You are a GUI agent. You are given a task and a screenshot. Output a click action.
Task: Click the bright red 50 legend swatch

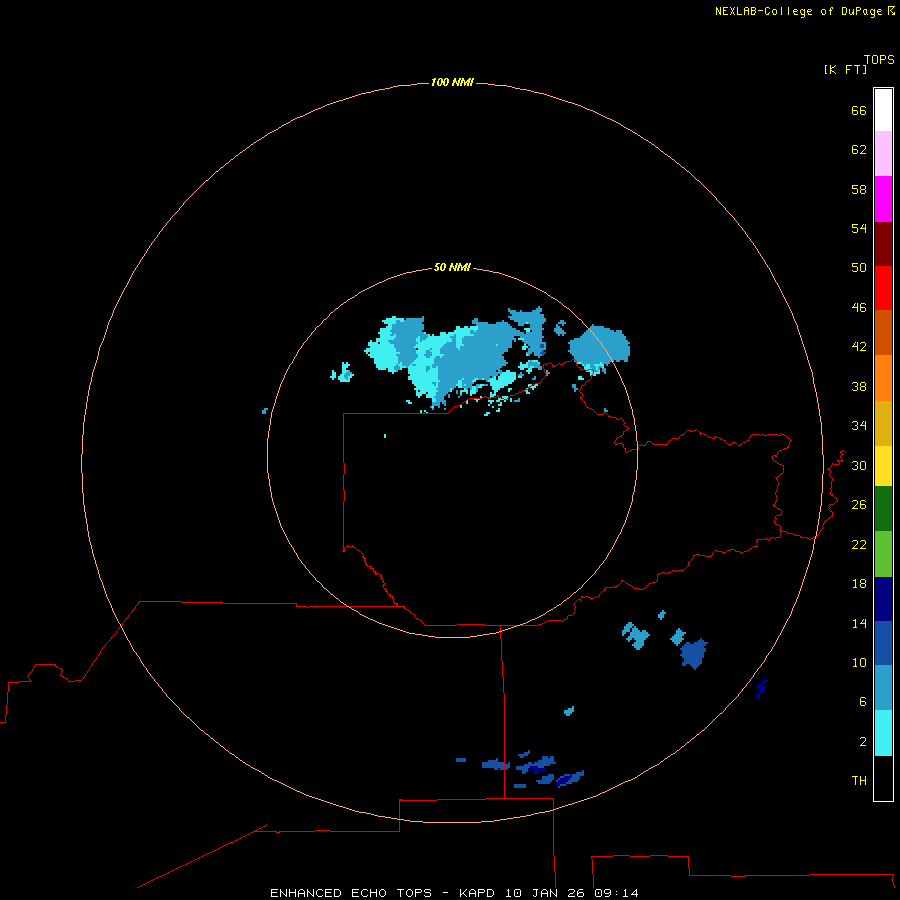coord(883,288)
